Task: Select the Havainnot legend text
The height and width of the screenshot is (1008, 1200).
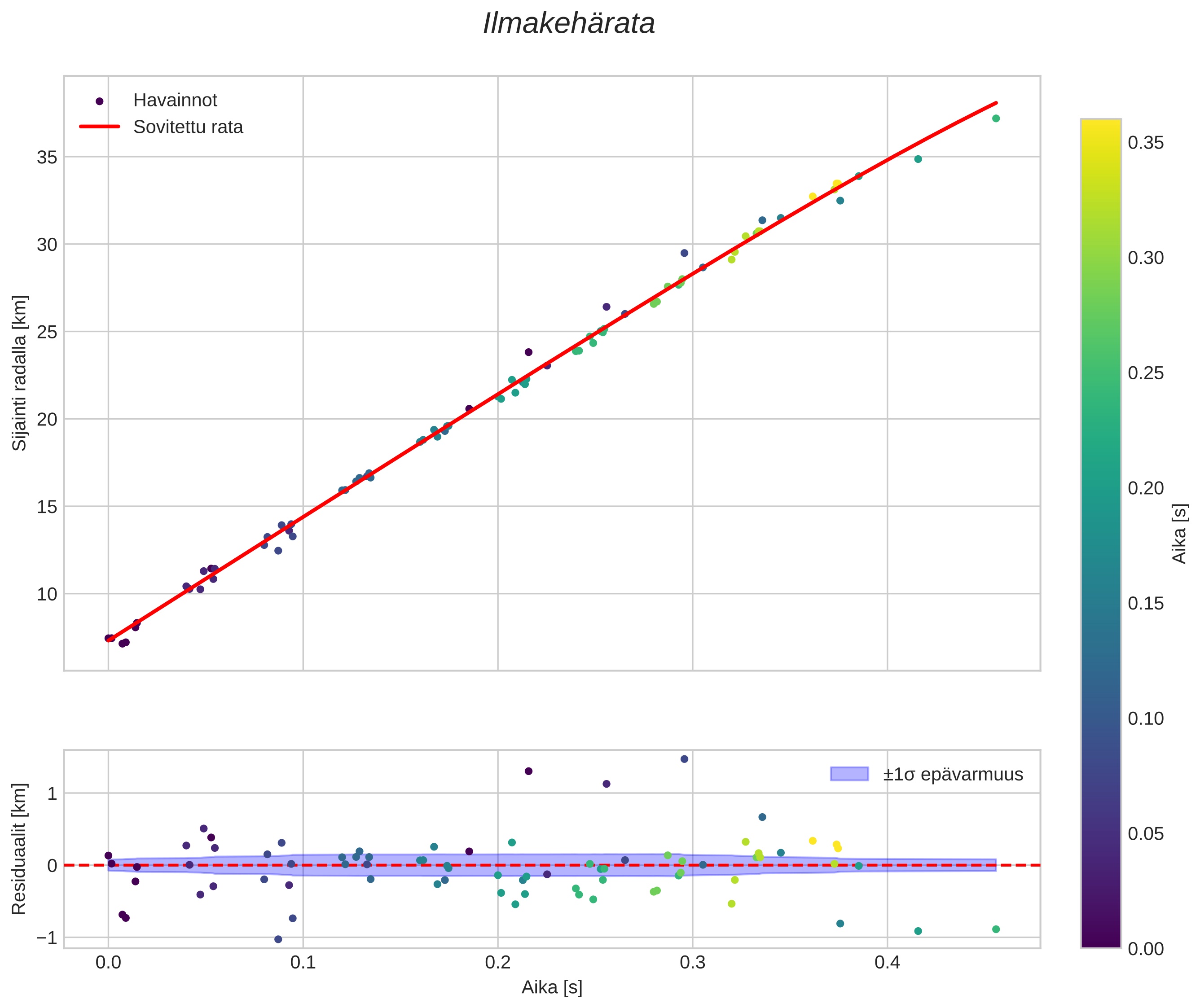Action: coord(175,101)
